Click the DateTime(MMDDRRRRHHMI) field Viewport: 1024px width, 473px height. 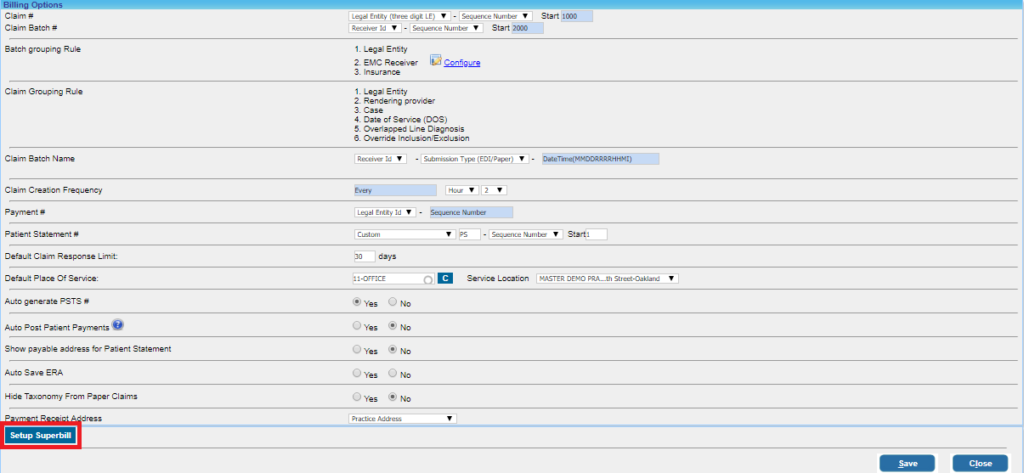click(x=601, y=159)
